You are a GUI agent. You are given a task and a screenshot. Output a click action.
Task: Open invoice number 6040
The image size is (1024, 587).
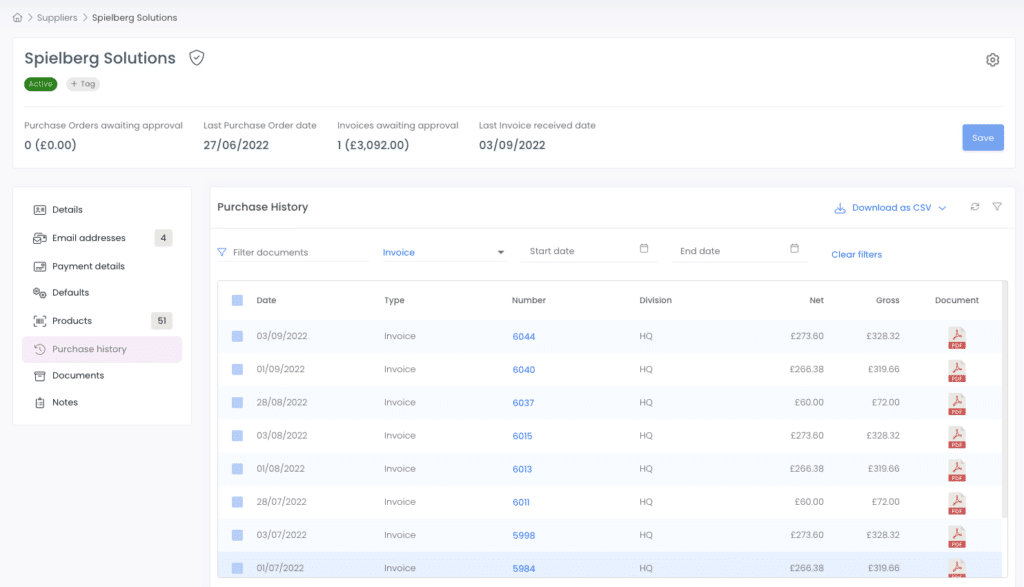524,370
